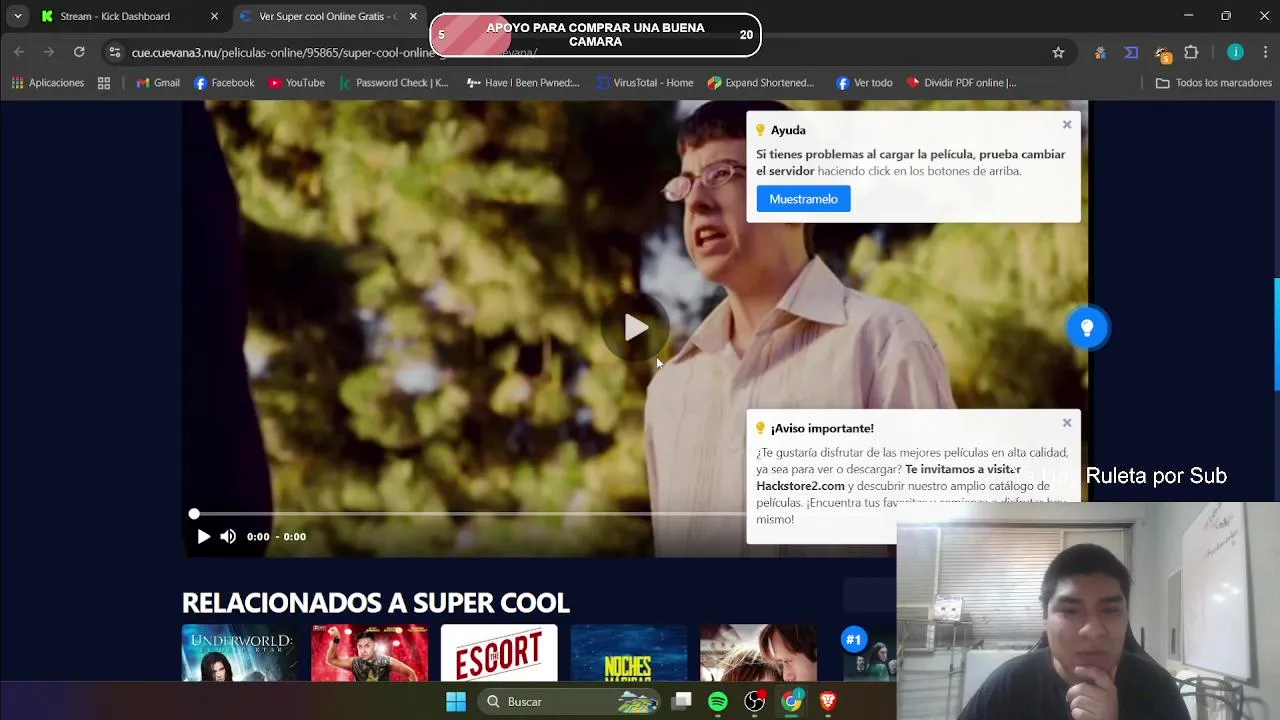Open Chrome three-dot menu
The height and width of the screenshot is (720, 1280).
pos(1265,52)
